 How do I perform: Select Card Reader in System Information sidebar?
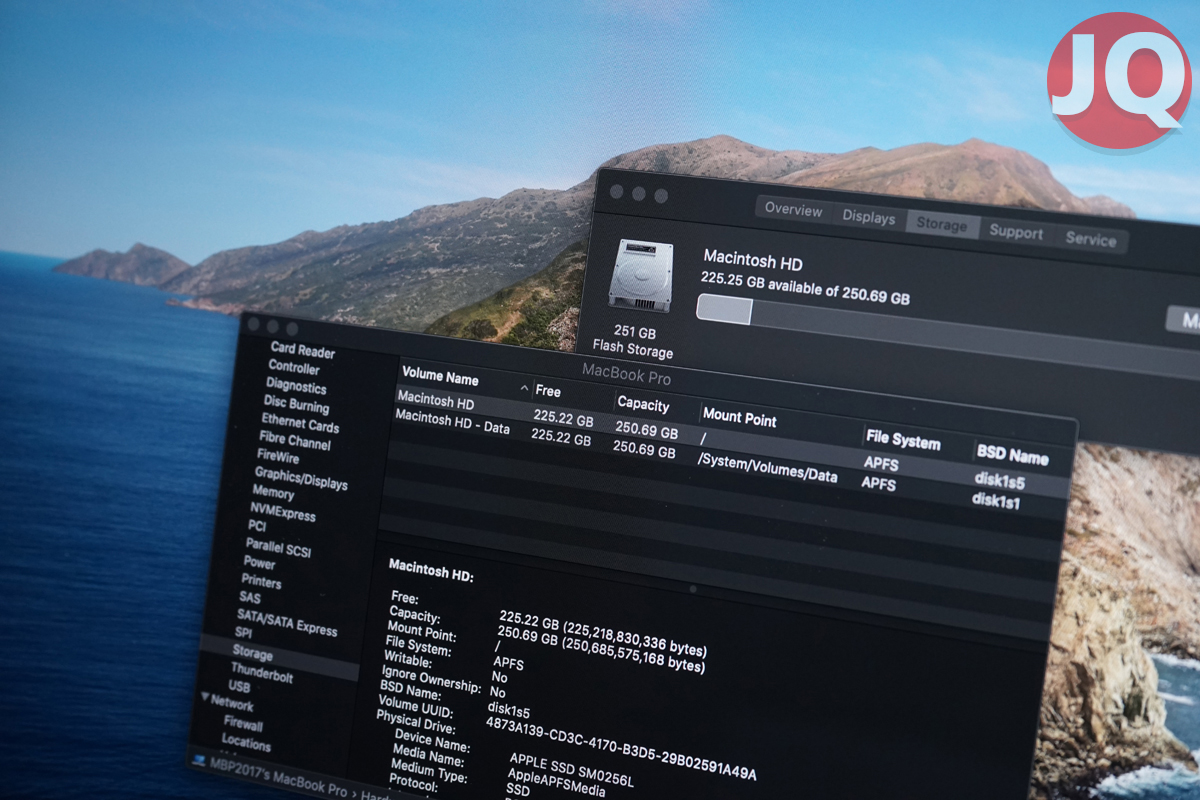[303, 350]
